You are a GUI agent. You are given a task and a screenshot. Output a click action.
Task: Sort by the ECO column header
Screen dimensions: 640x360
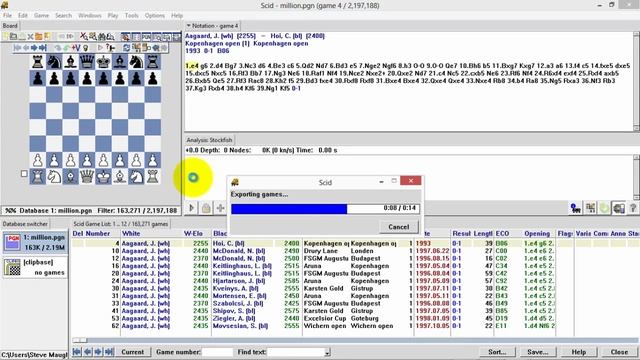click(502, 233)
